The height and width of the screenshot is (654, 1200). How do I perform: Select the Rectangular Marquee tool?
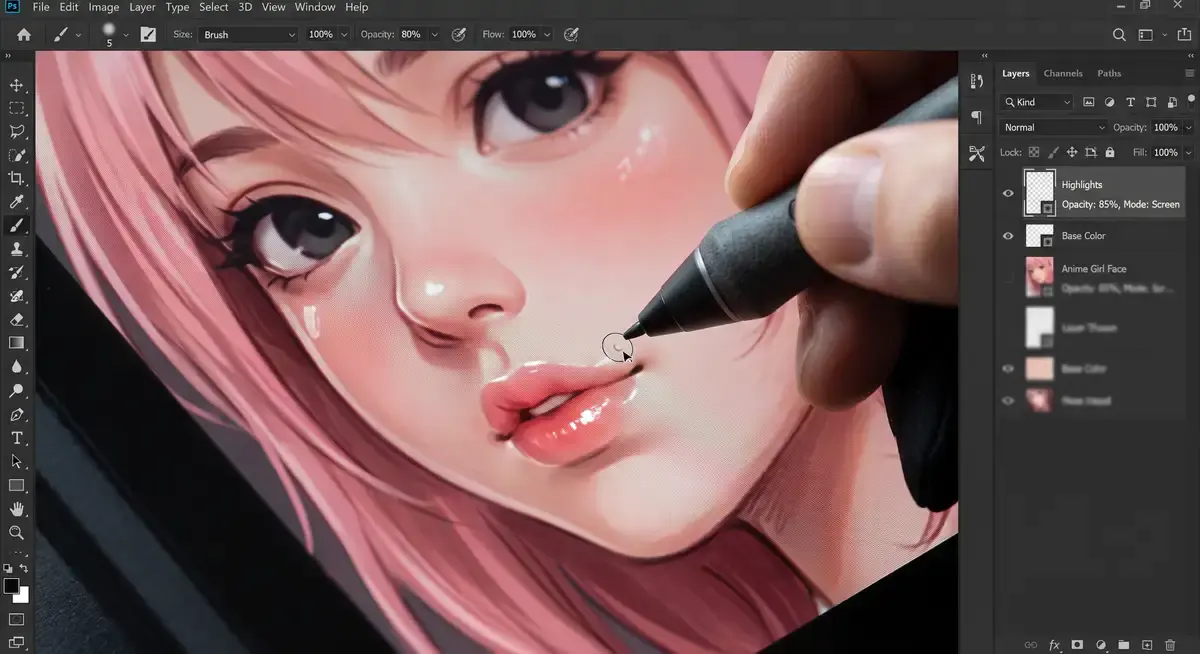pyautogui.click(x=17, y=108)
